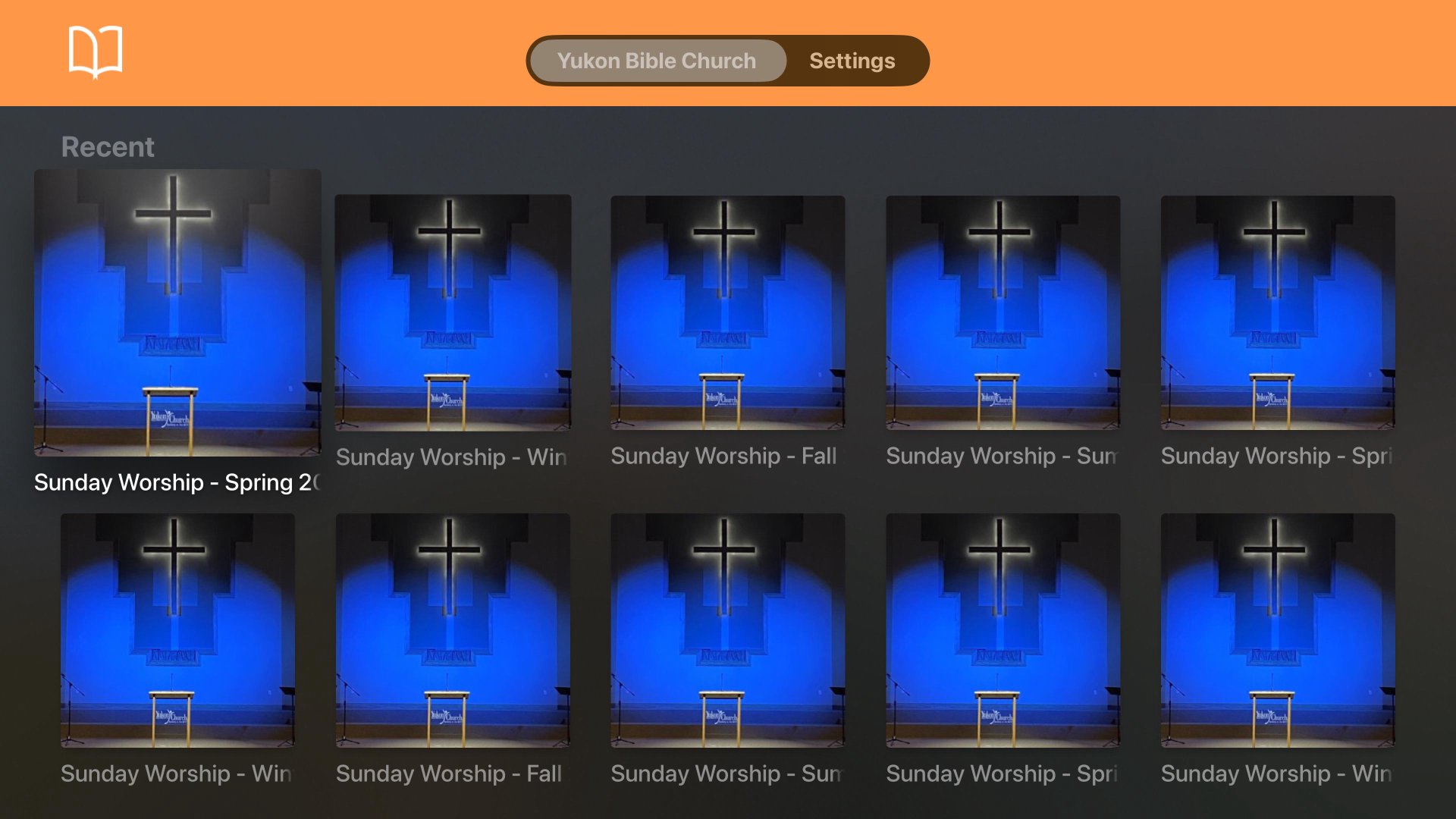Click second-row Sunday Worship - Fall label
The height and width of the screenshot is (819, 1456).
pyautogui.click(x=449, y=773)
